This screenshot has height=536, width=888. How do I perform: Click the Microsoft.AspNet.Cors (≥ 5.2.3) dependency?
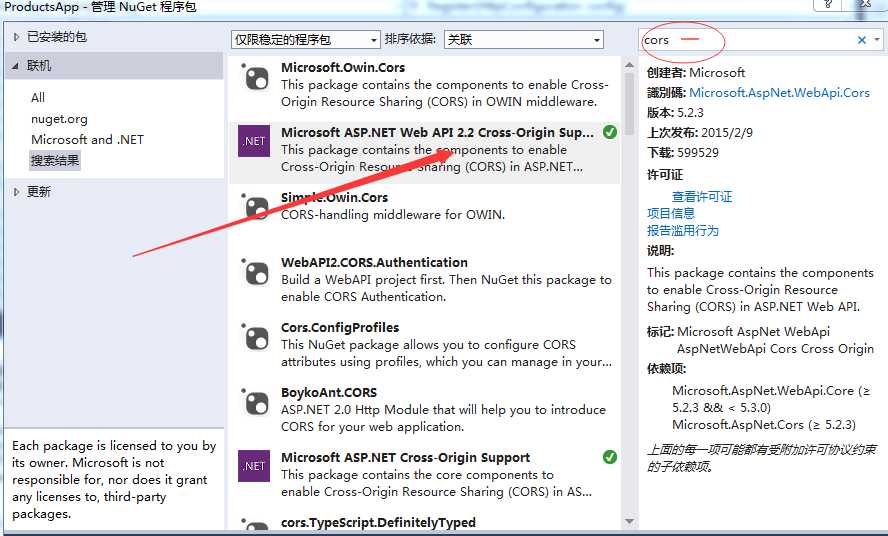pyautogui.click(x=763, y=424)
